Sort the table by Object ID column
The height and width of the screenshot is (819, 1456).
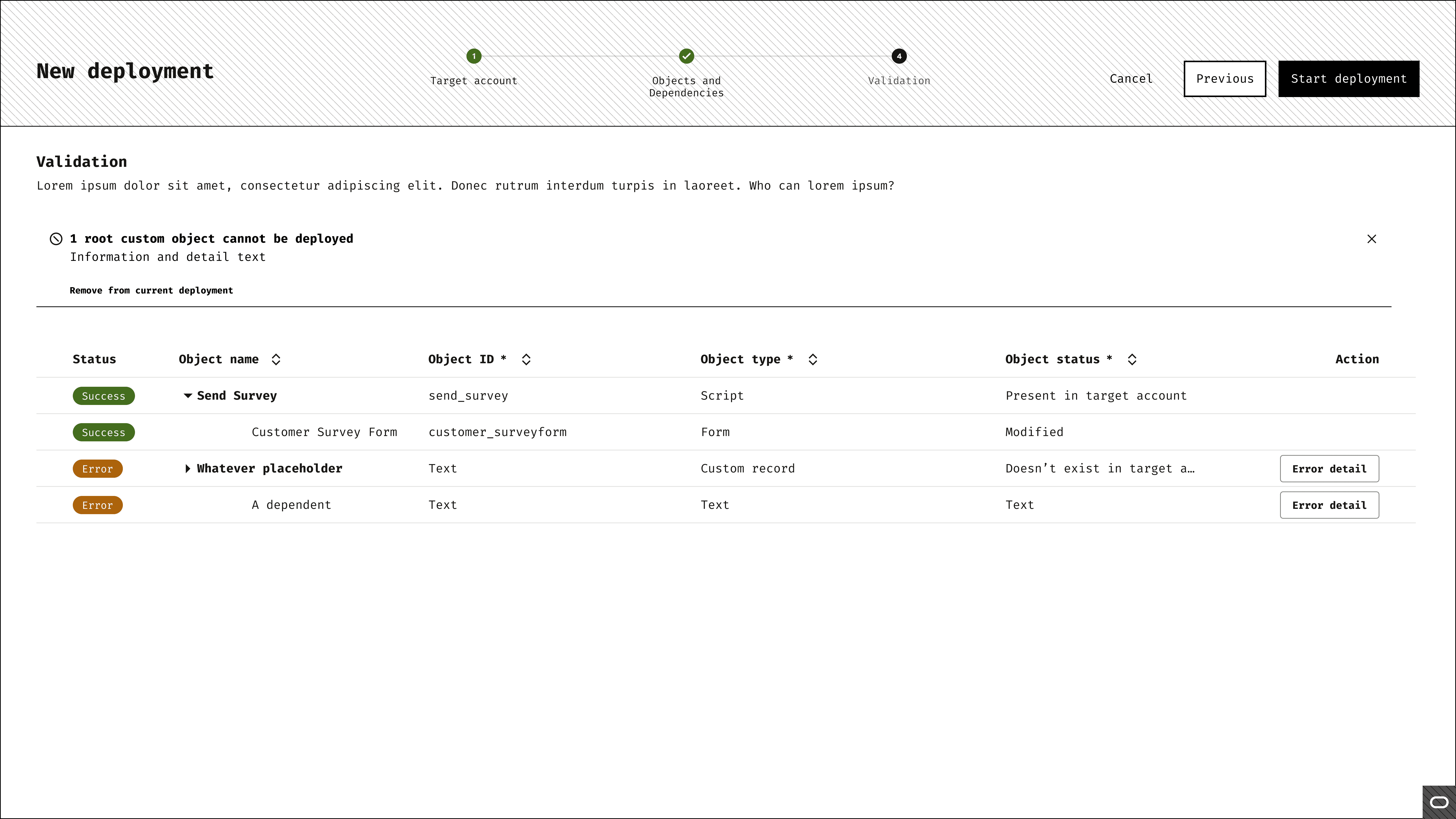(526, 359)
